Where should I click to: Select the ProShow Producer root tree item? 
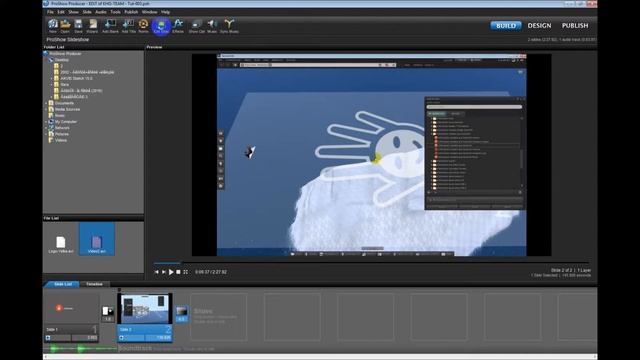coord(65,53)
